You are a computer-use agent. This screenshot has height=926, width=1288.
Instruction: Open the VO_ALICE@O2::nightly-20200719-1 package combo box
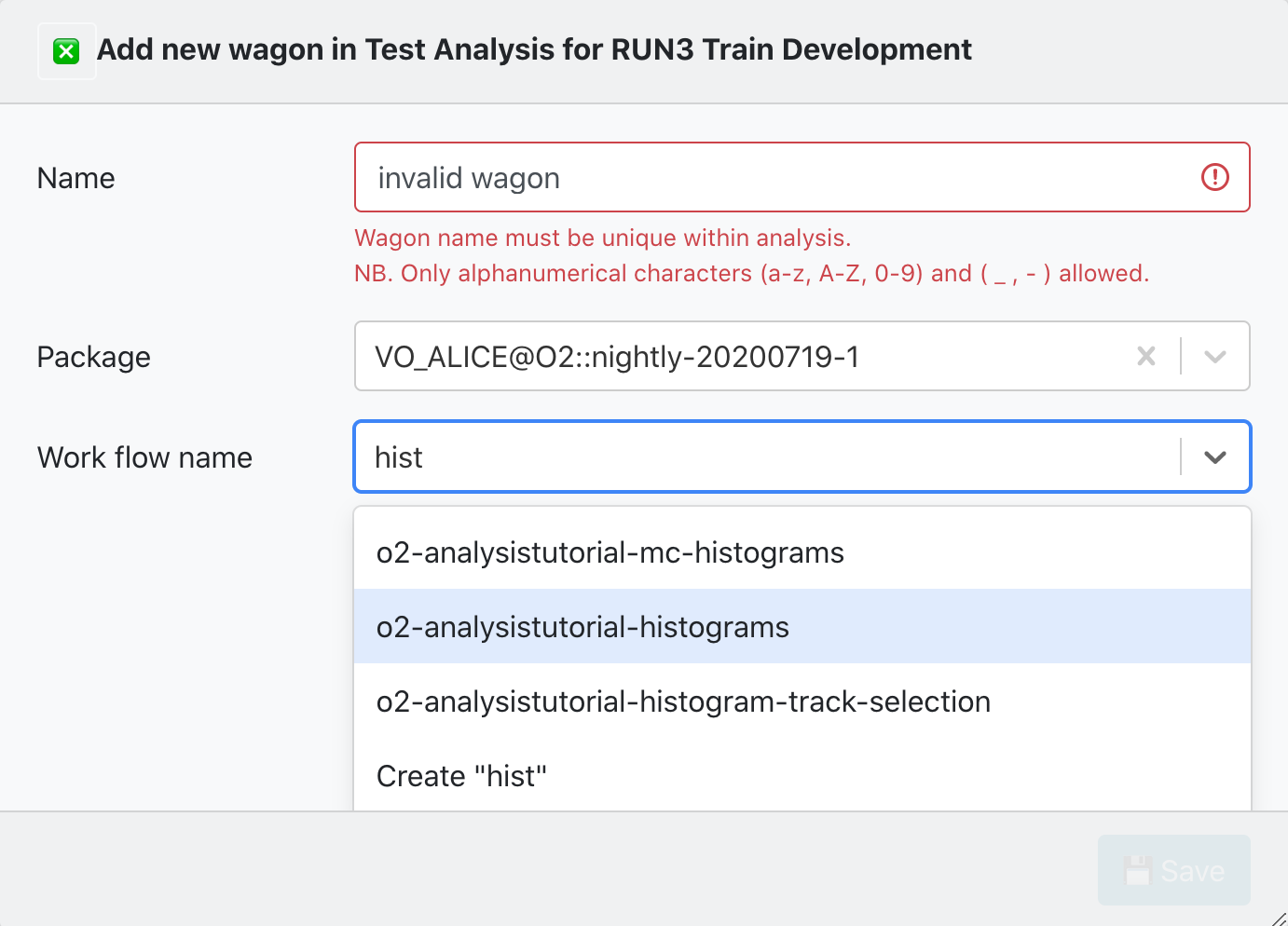(746, 356)
